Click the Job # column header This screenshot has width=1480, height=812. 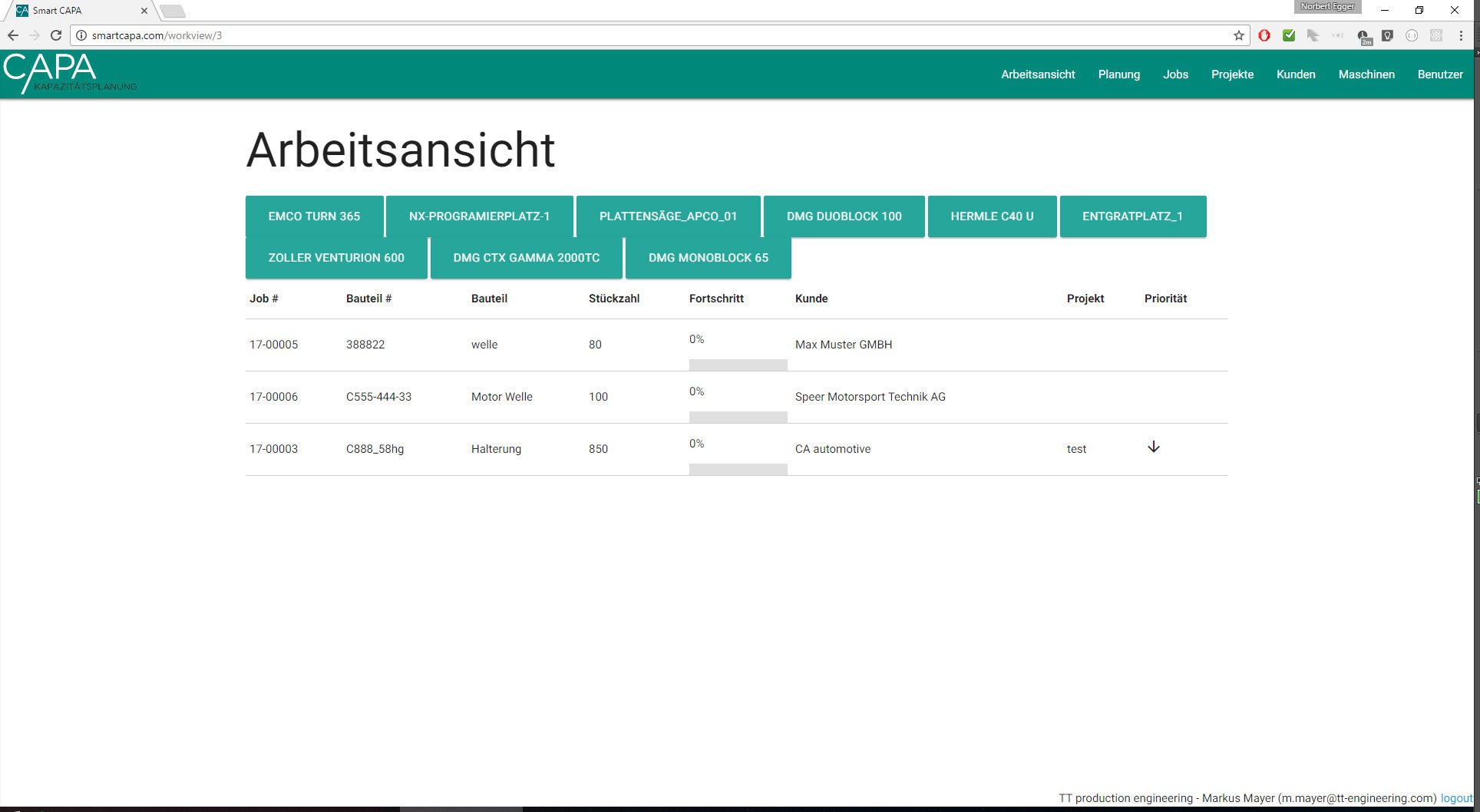[263, 299]
